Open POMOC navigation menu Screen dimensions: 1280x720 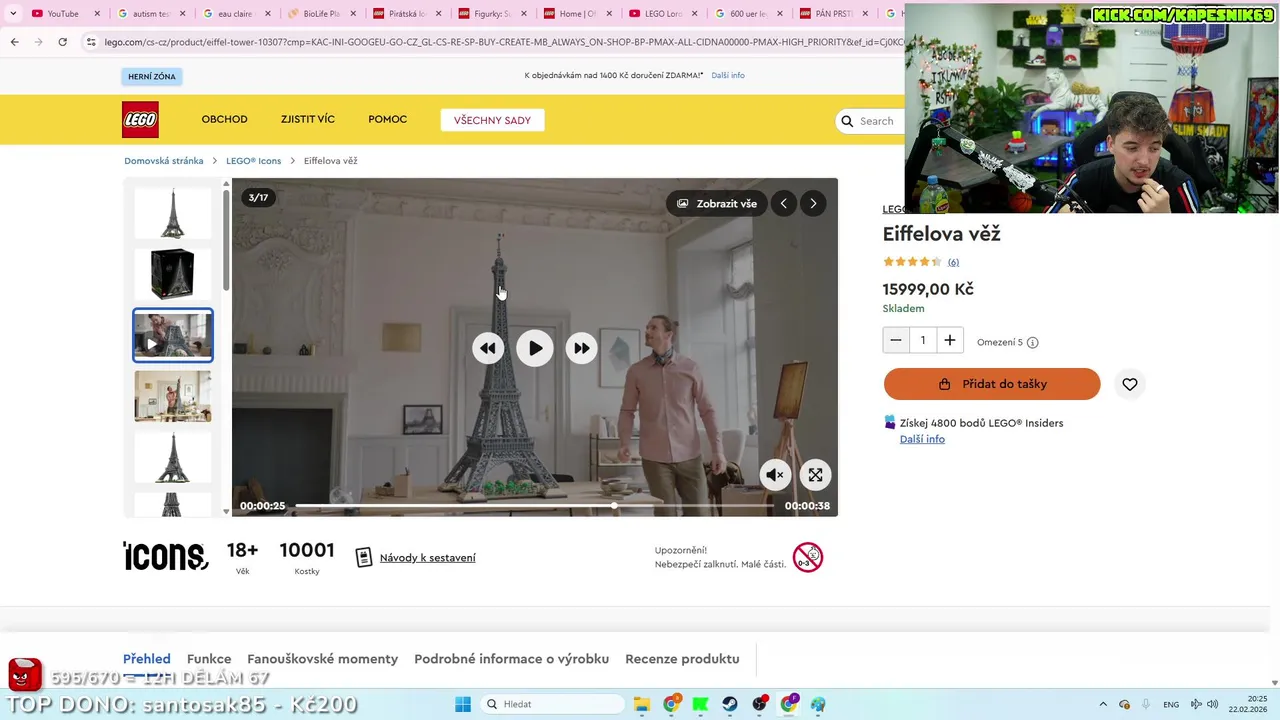point(387,120)
